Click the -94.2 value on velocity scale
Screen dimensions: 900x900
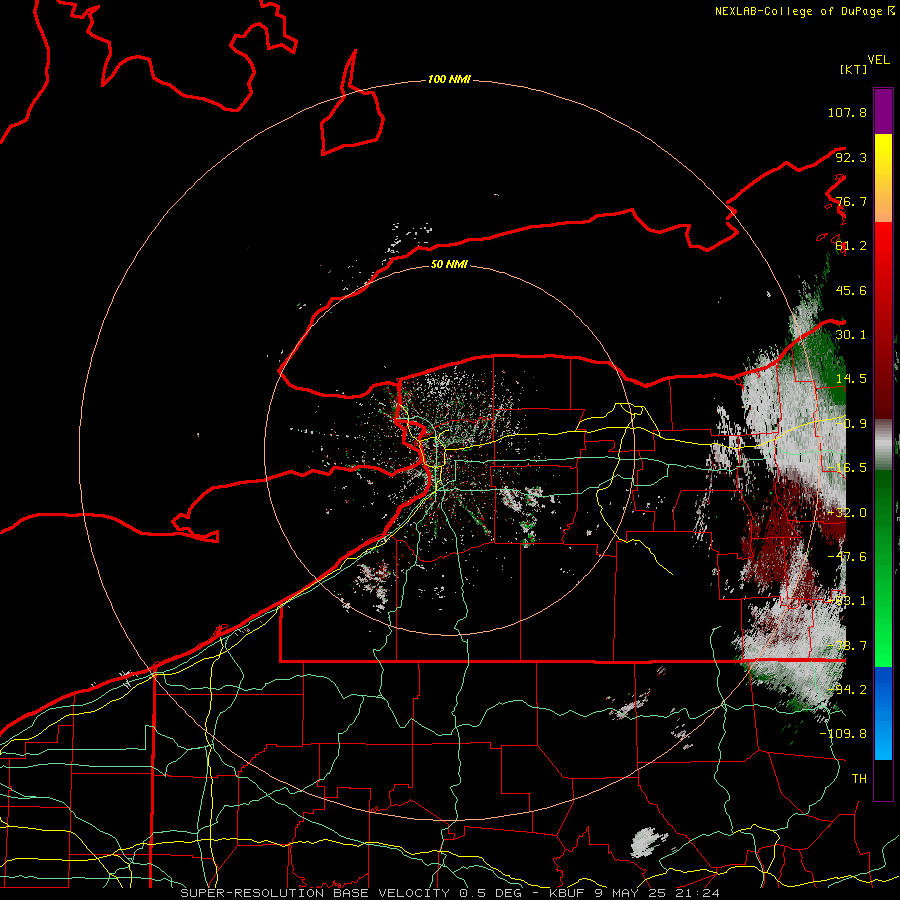(x=847, y=689)
